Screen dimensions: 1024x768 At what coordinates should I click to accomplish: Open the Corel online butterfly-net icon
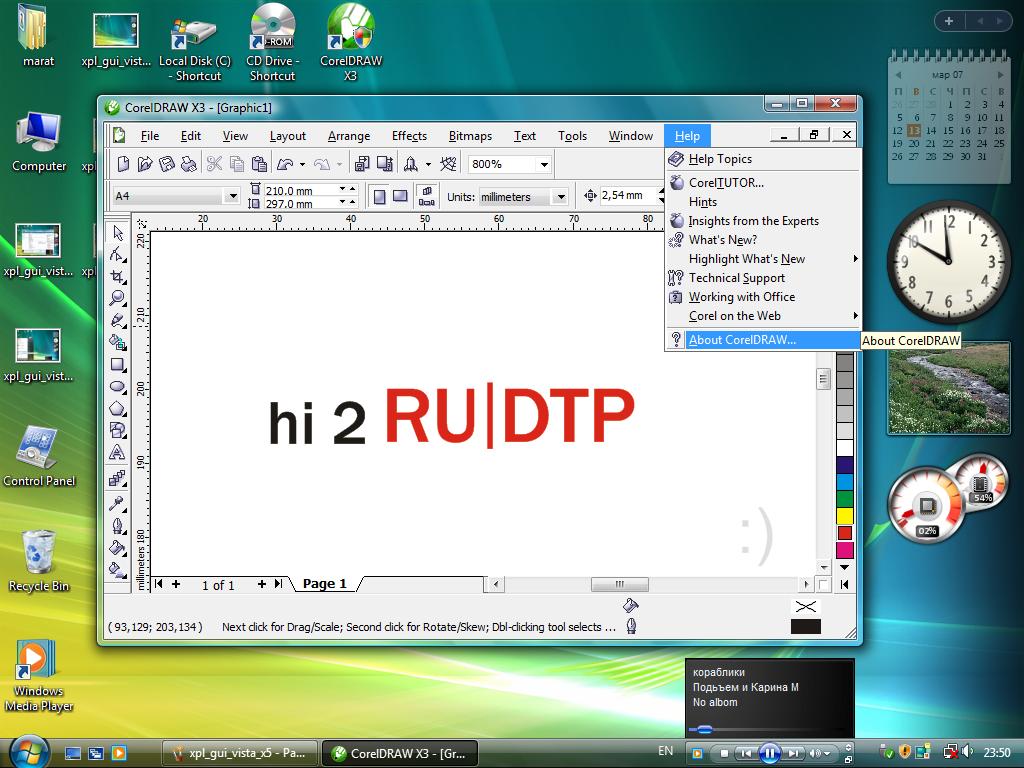click(x=448, y=164)
